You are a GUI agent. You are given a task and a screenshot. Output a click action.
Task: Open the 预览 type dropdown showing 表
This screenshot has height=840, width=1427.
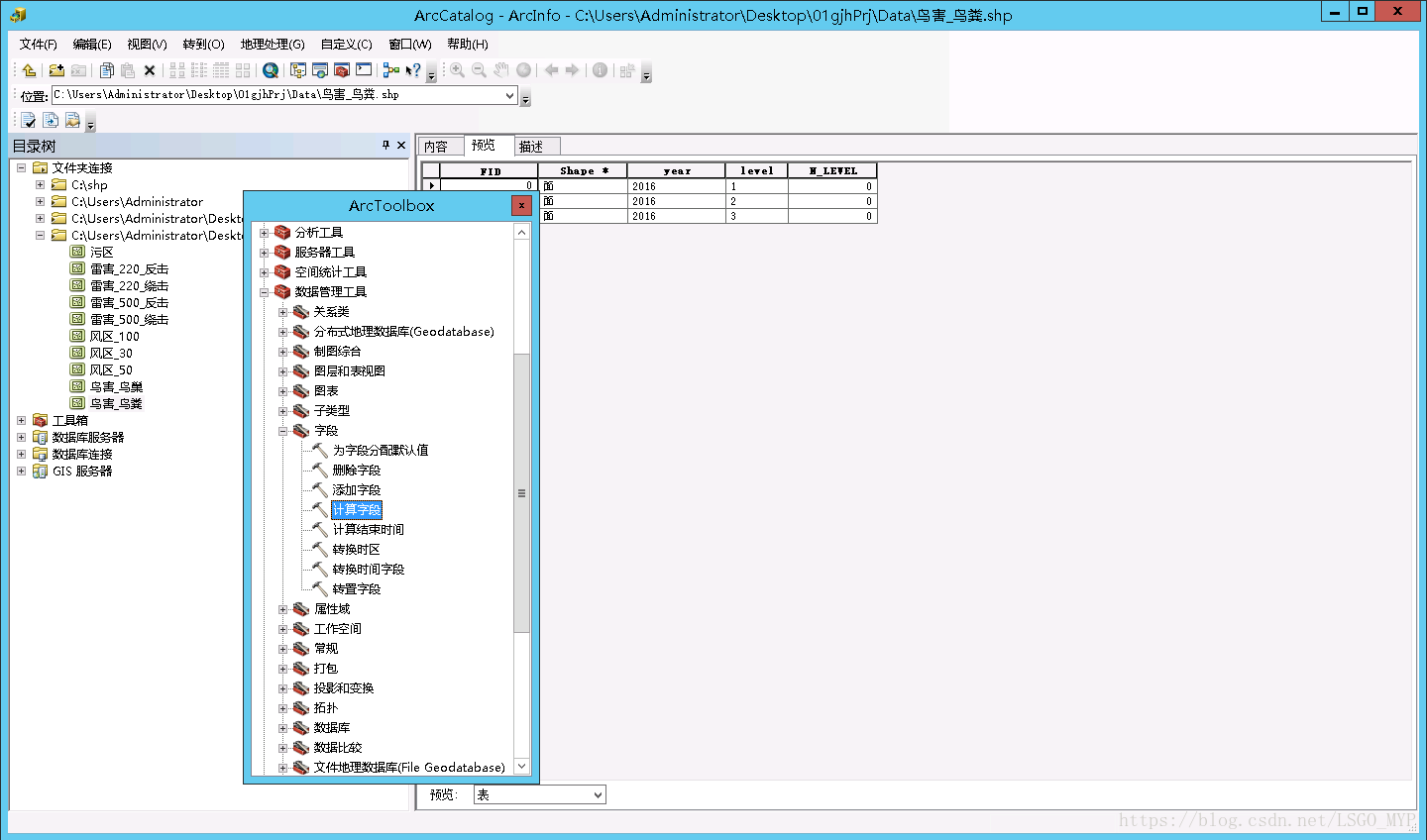598,794
